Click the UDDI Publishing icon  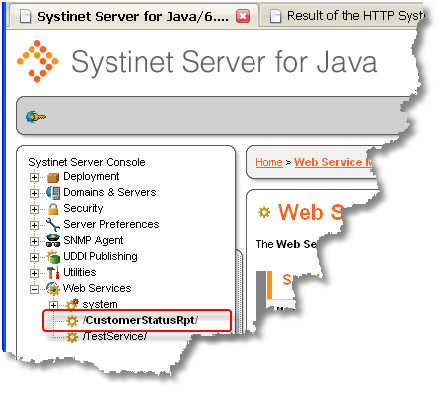click(53, 257)
